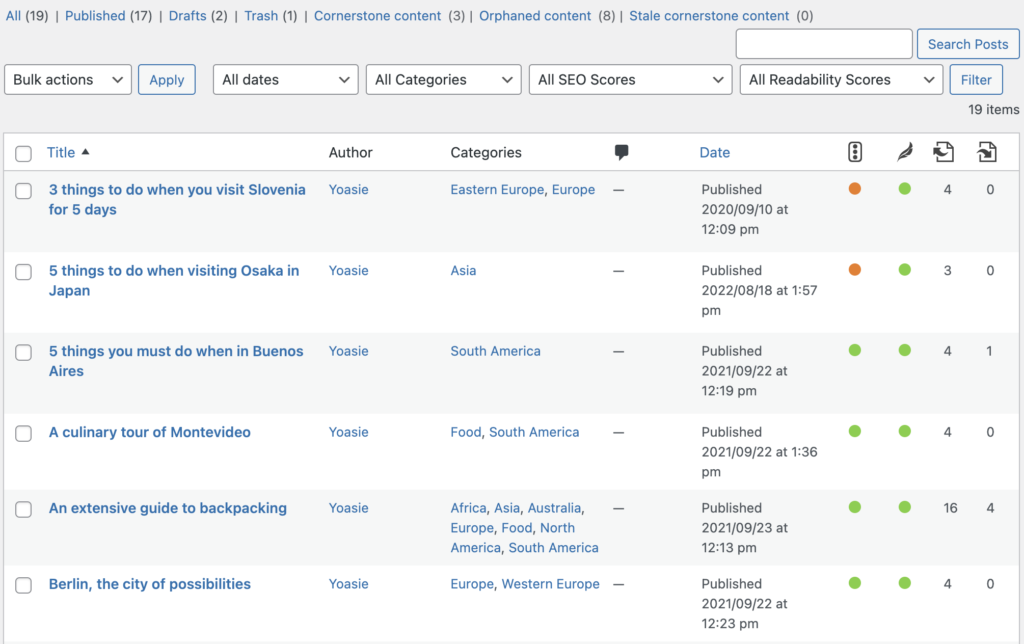Screen dimensions: 1024x644
Task: Click the orange SEO dot for the Slovenia post
Action: (x=855, y=189)
